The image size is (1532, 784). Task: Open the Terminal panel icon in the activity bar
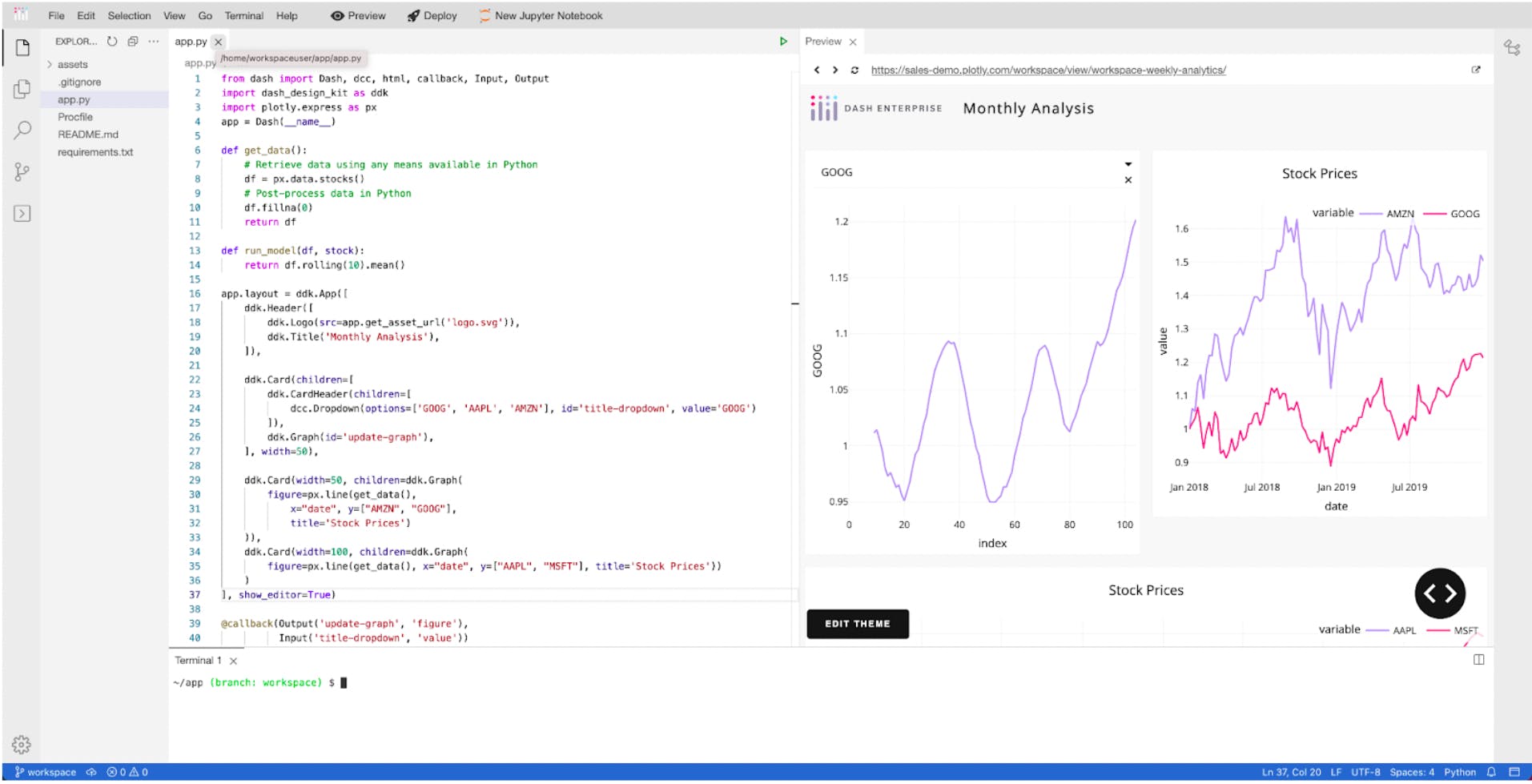pyautogui.click(x=20, y=213)
